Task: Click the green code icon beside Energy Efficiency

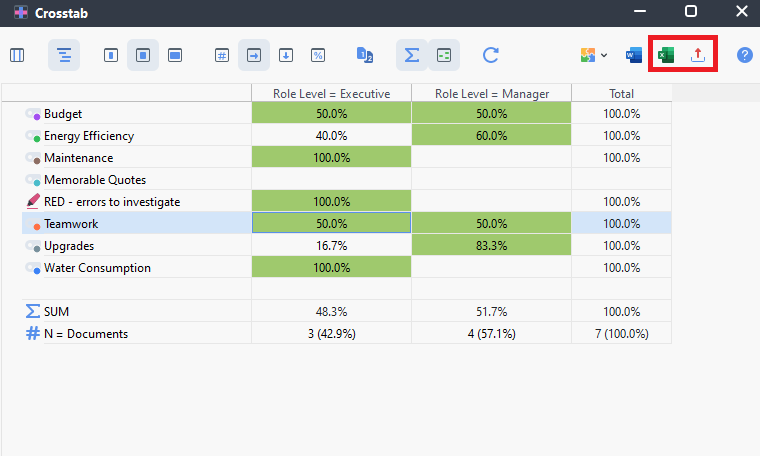Action: click(33, 136)
